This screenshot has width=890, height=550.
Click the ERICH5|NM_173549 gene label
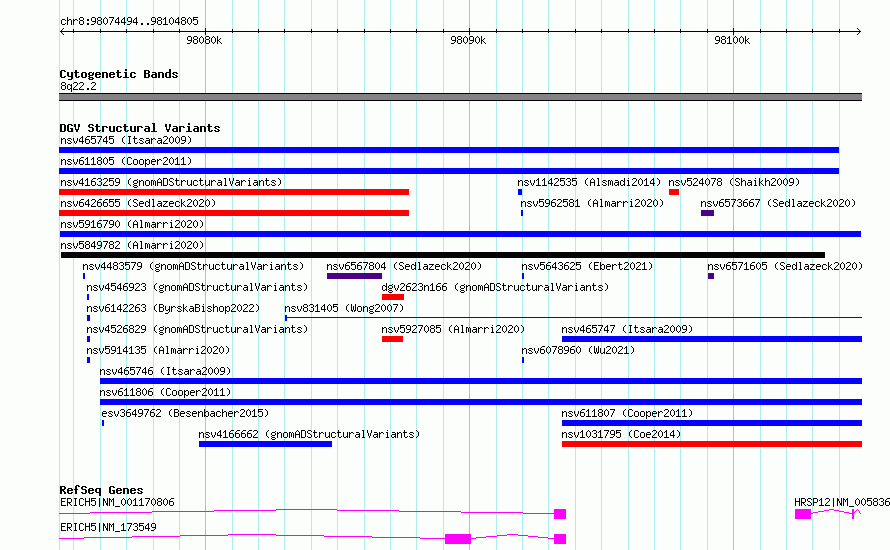tap(108, 527)
